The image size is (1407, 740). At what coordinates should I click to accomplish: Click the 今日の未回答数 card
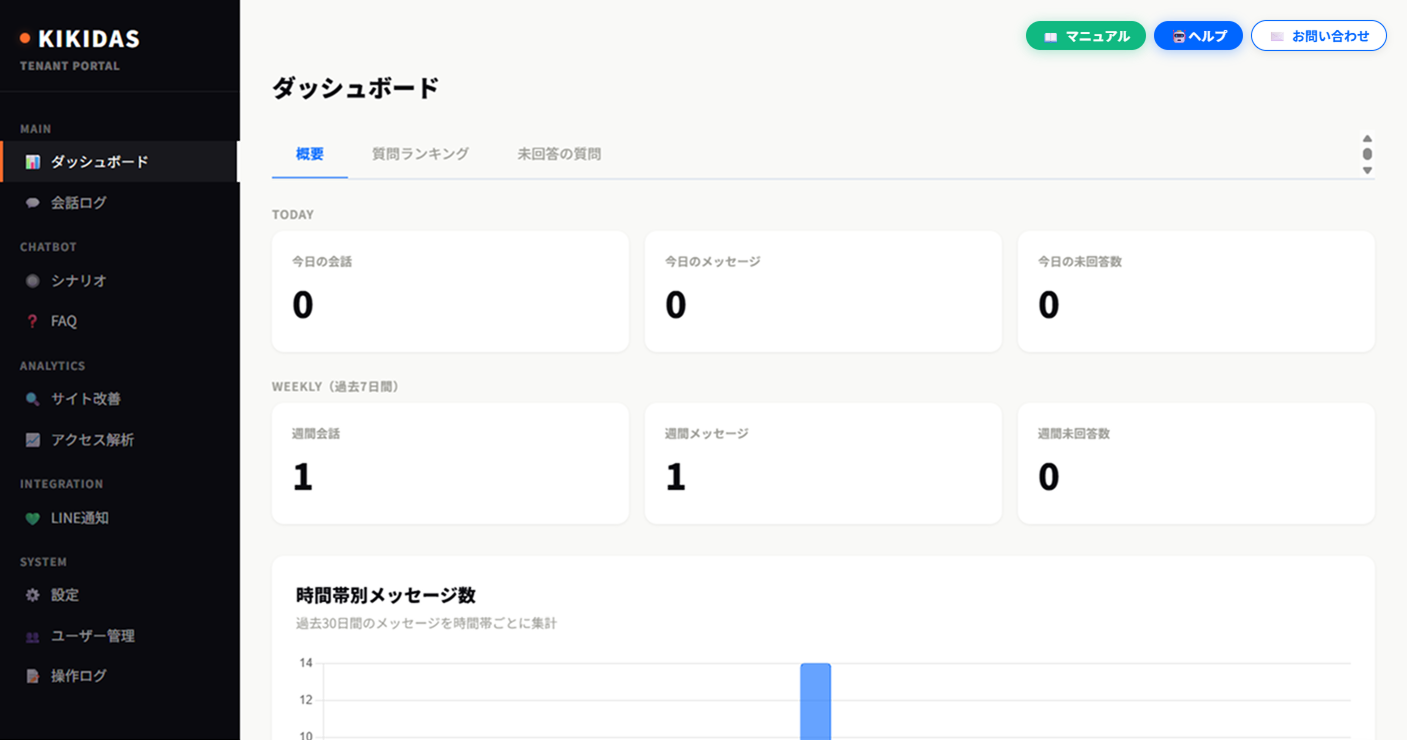pyautogui.click(x=1196, y=291)
